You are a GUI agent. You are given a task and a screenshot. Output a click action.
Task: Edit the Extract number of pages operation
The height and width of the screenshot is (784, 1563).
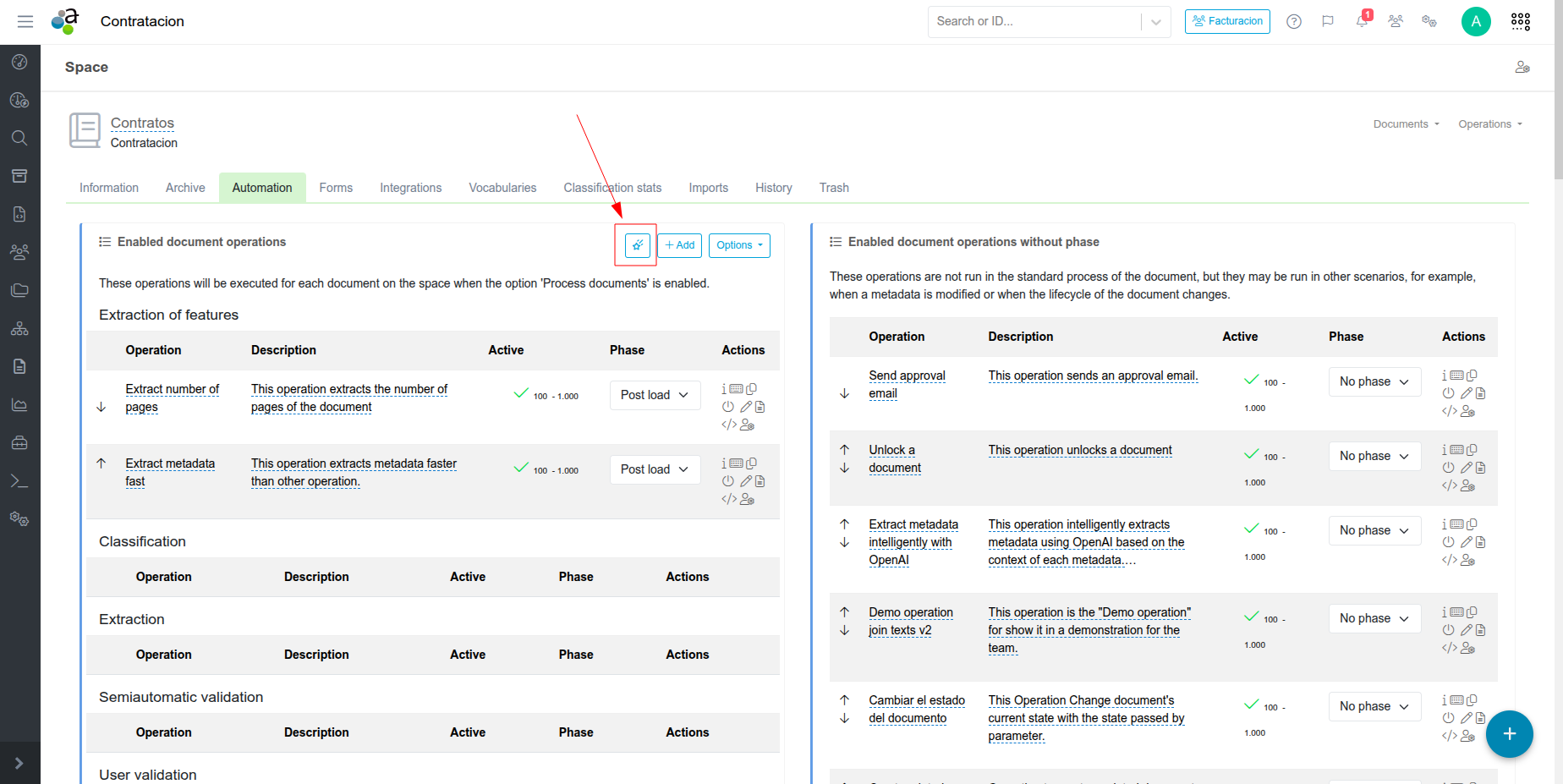pos(746,407)
